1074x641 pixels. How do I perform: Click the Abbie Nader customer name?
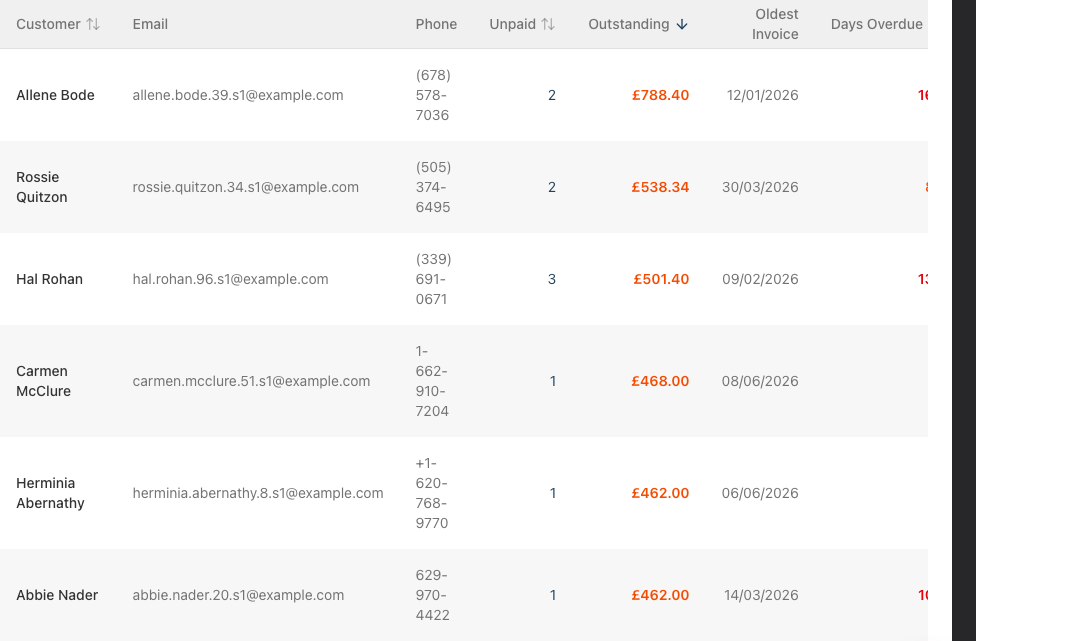tap(57, 595)
